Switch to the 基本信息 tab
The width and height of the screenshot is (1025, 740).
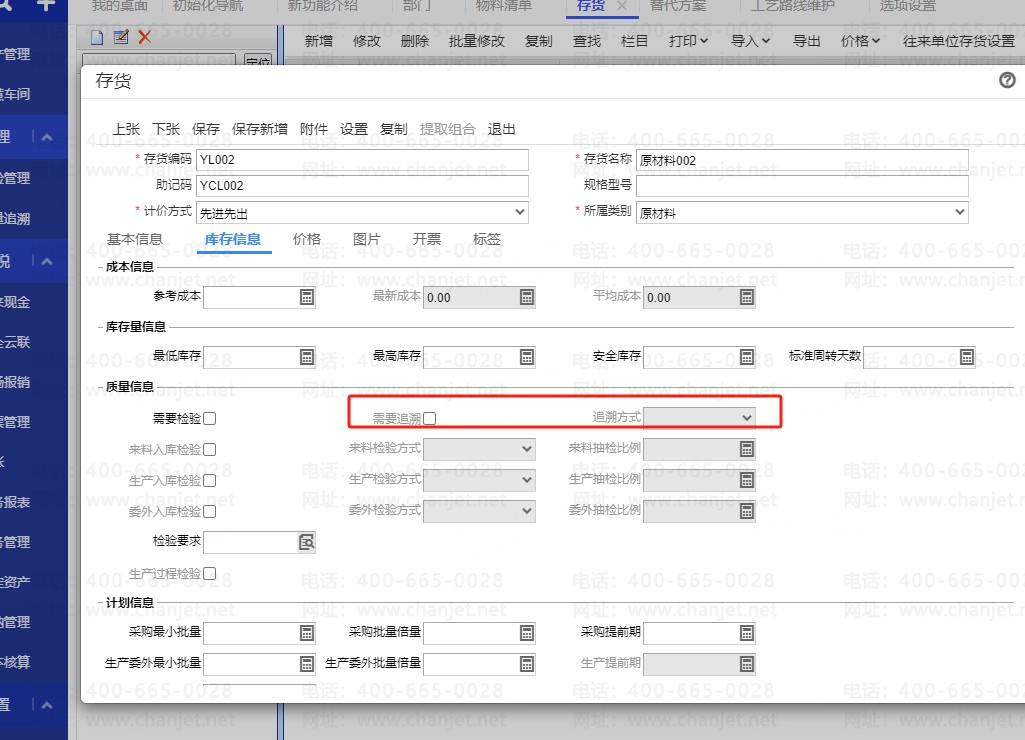[x=135, y=239]
